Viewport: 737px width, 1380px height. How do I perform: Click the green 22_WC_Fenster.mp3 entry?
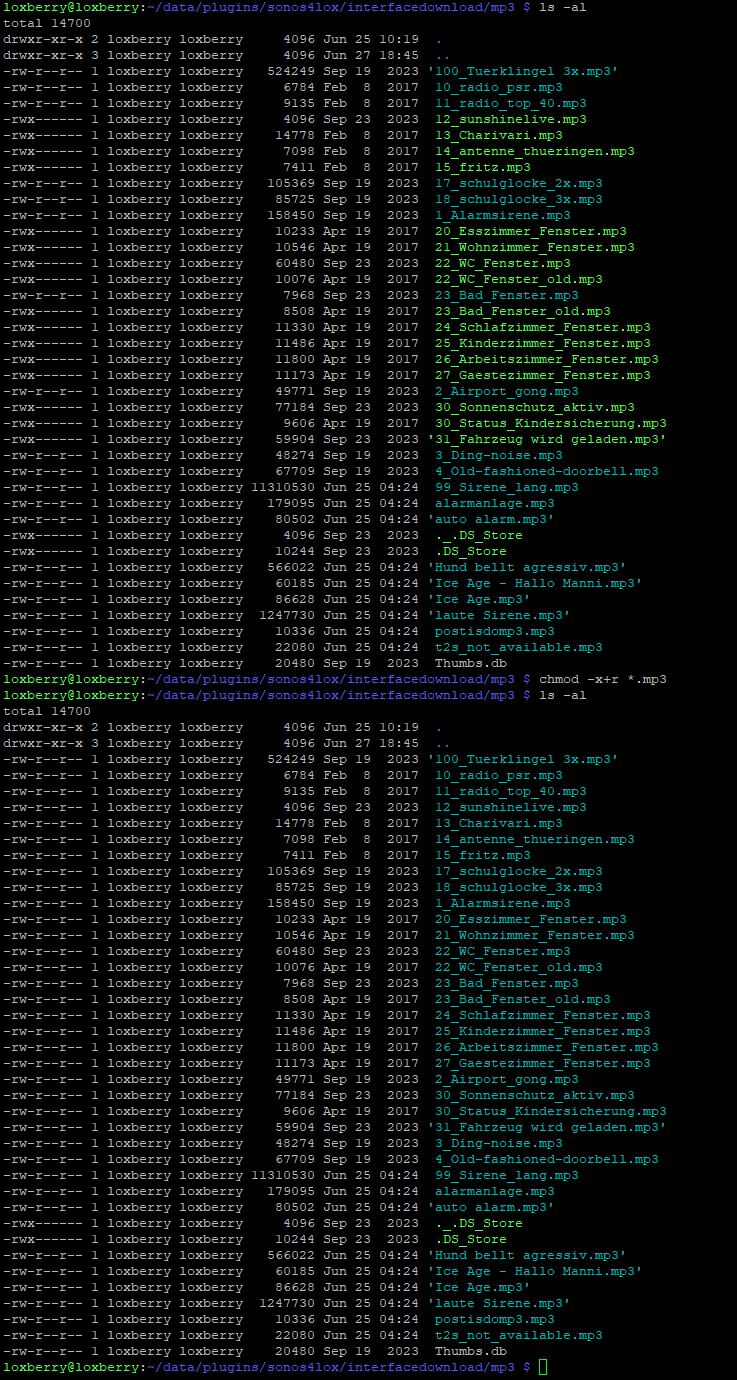503,263
